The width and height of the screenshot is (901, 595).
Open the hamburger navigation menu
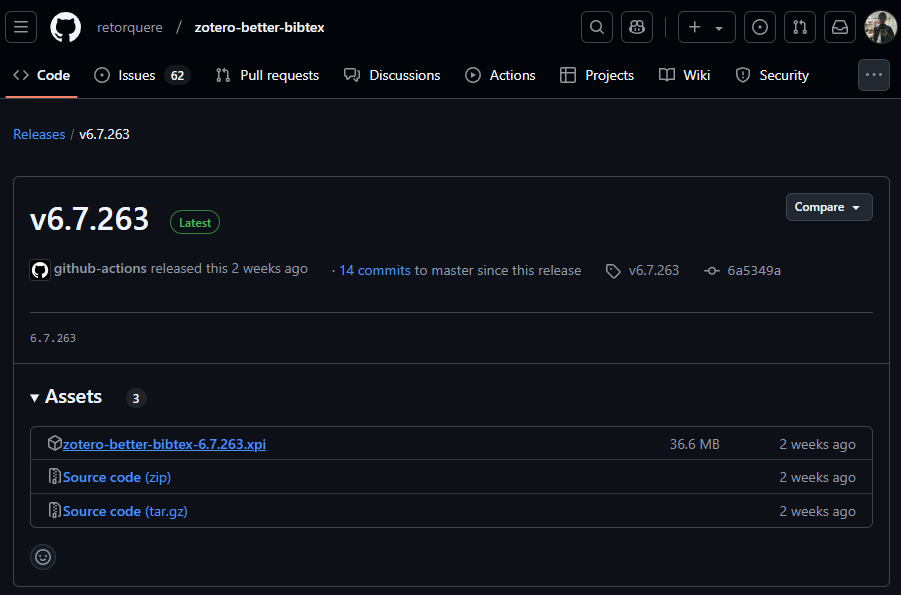[x=21, y=27]
